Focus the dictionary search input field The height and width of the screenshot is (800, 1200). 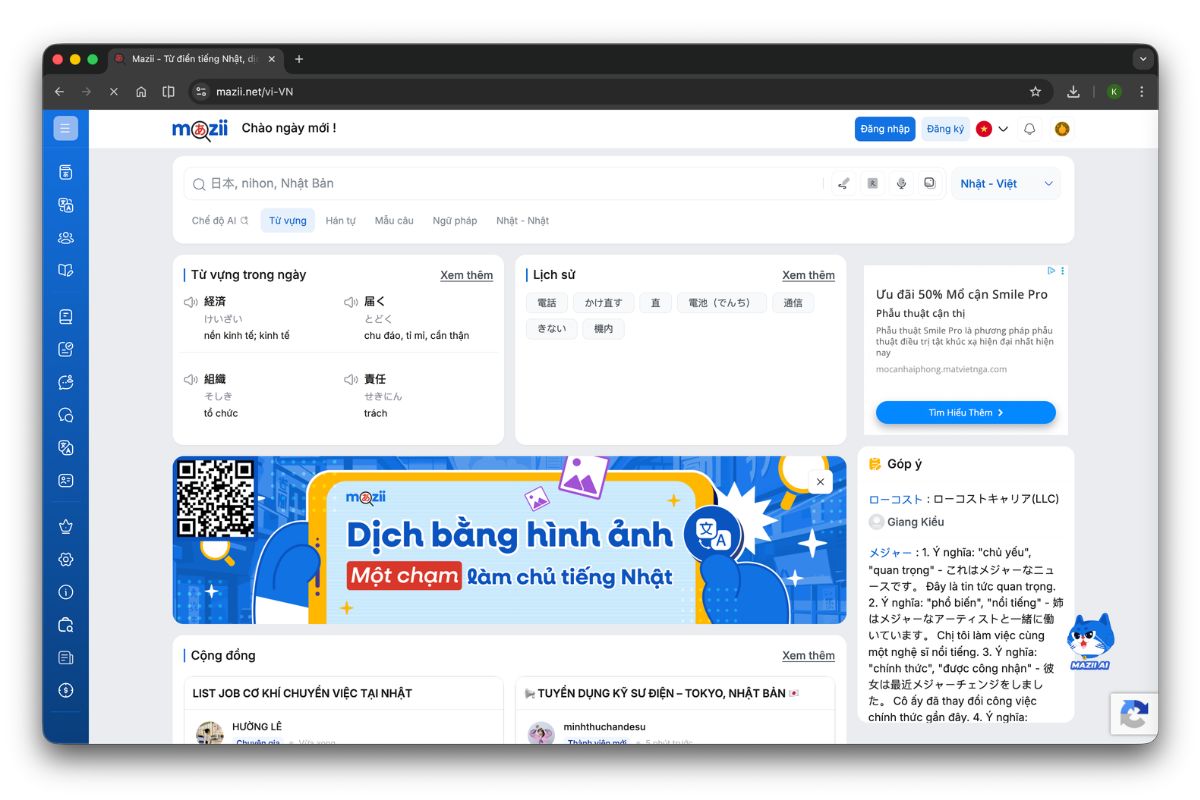pos(503,184)
